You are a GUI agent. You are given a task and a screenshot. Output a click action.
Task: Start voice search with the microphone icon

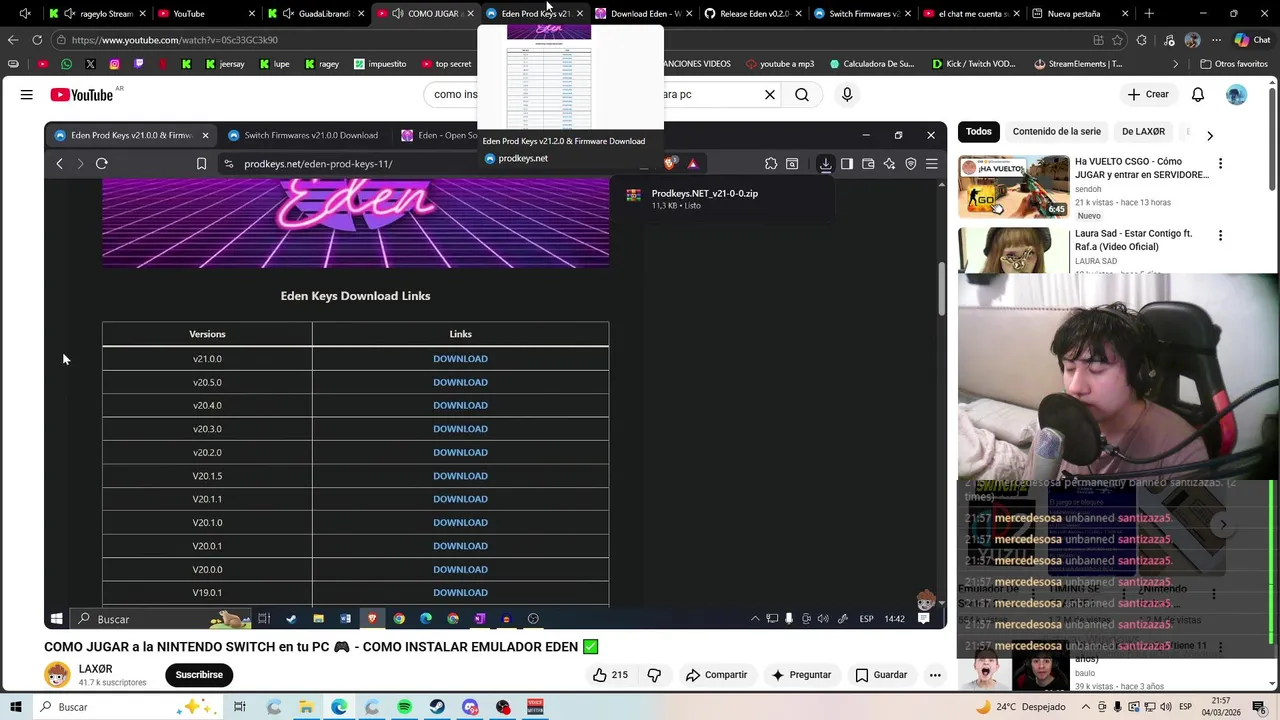click(x=847, y=94)
